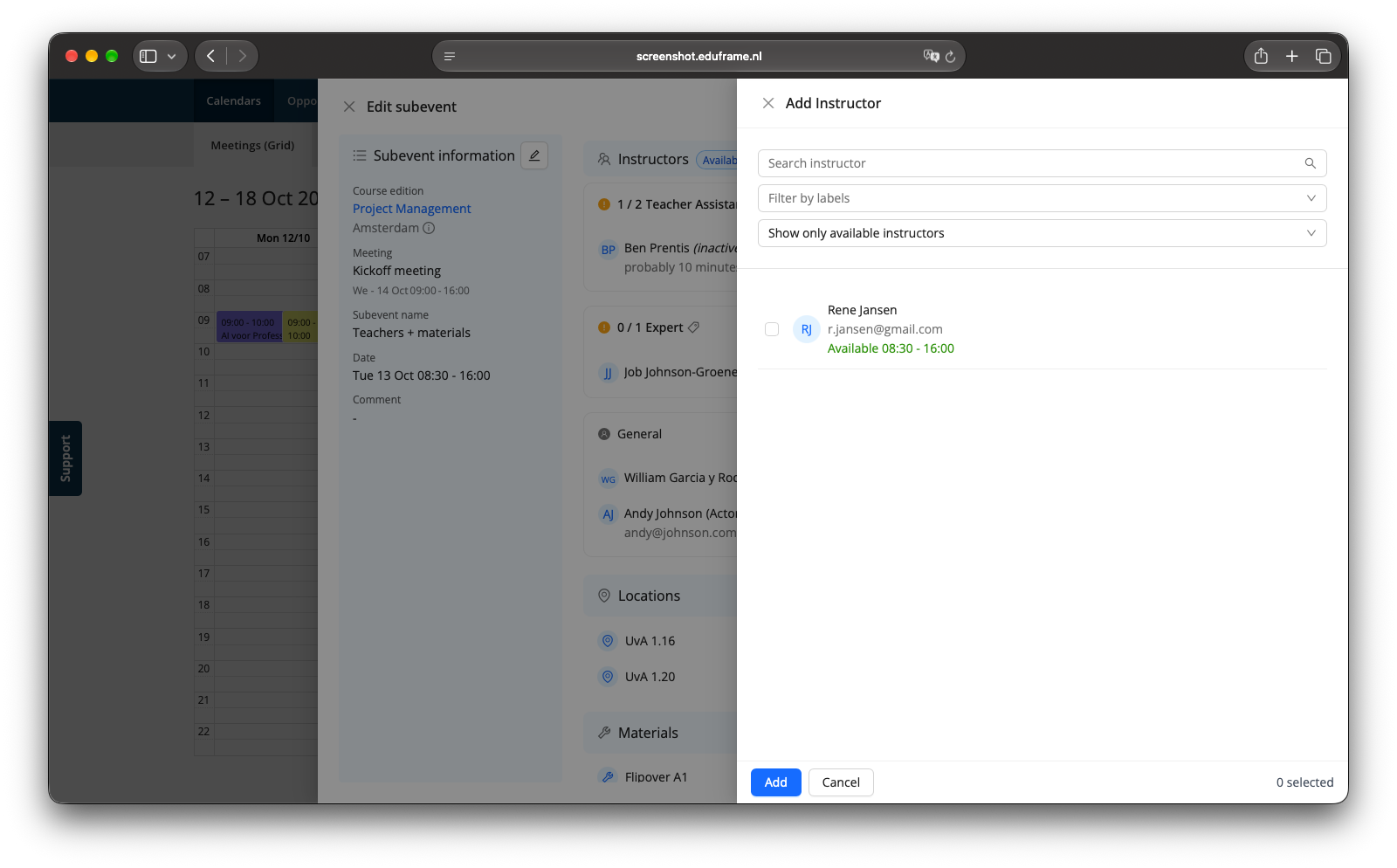
Task: Open the Support side tab
Action: pyautogui.click(x=65, y=458)
